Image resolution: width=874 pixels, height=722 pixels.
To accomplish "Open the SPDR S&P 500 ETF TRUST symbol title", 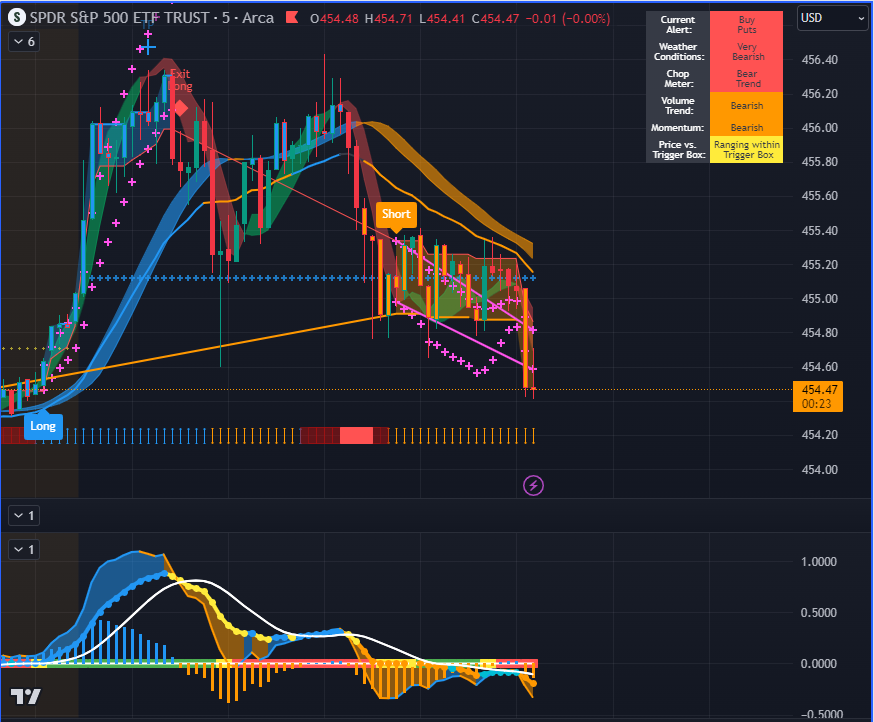I will click(x=152, y=18).
